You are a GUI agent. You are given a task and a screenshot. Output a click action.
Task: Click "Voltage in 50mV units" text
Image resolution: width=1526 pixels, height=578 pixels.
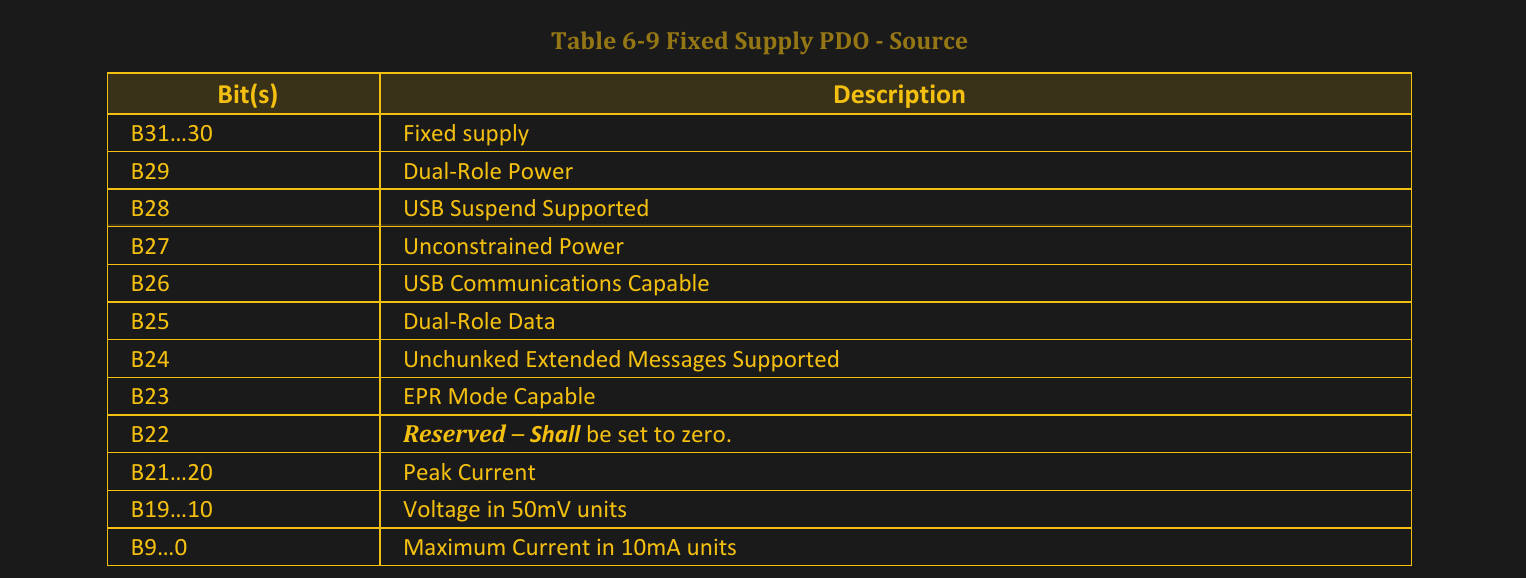(514, 509)
